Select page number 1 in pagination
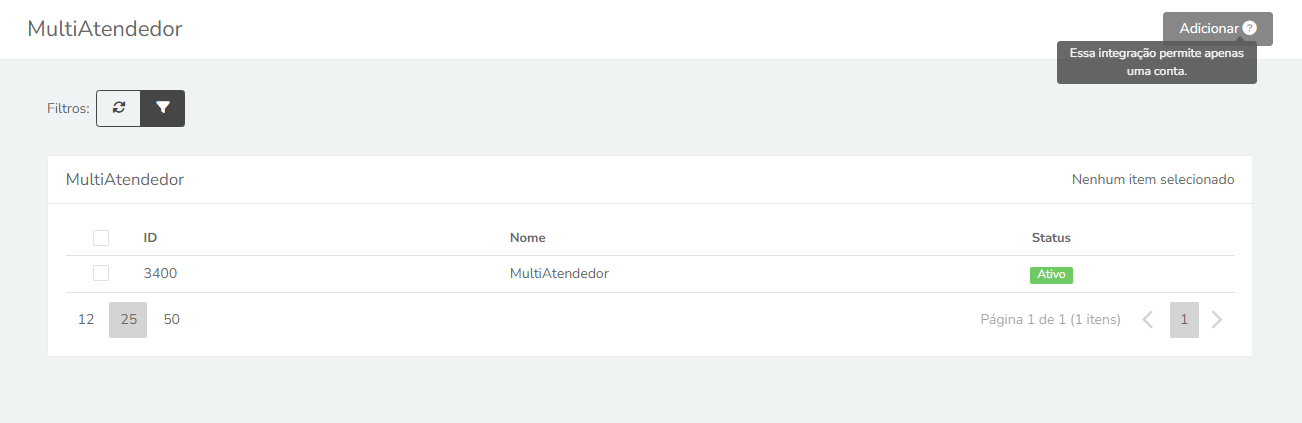 pyautogui.click(x=1184, y=320)
